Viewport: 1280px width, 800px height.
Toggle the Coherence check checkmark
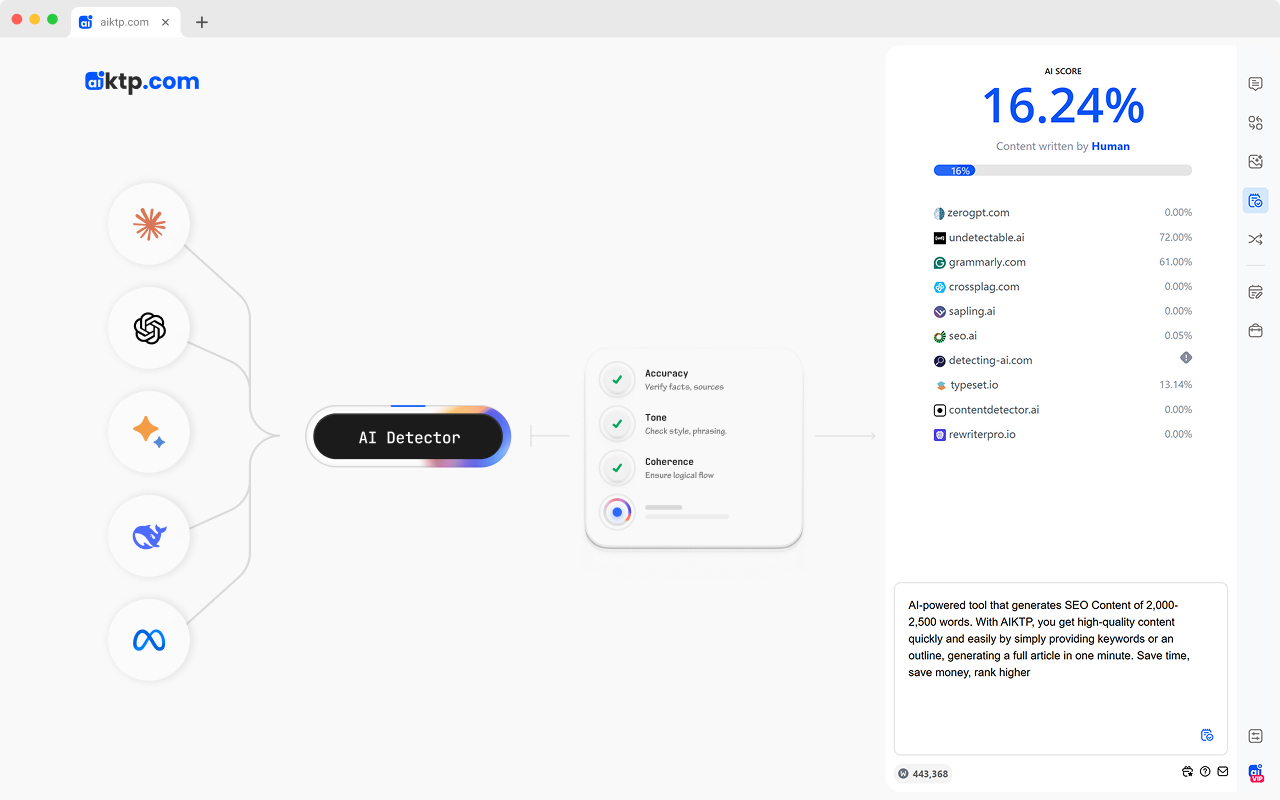coord(617,467)
